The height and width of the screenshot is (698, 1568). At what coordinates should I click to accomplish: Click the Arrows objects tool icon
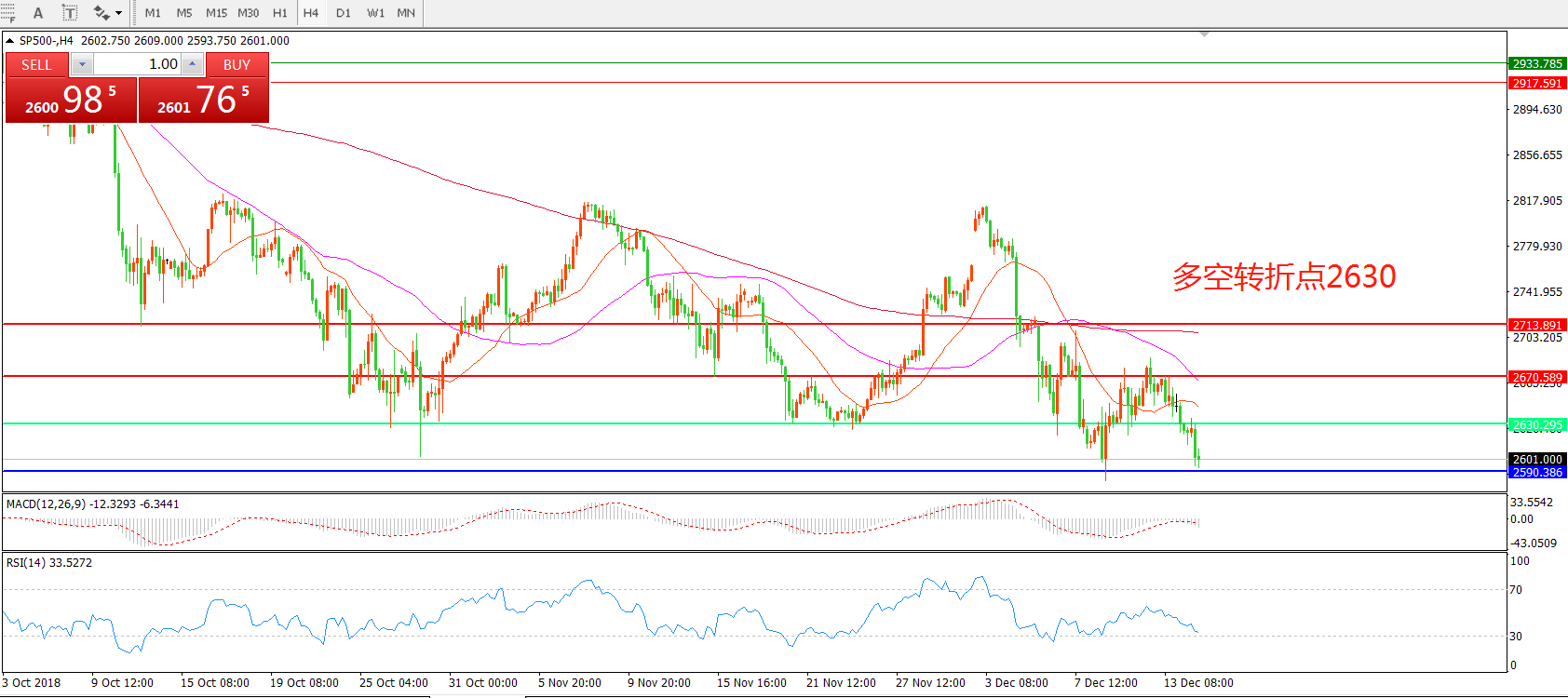point(101,13)
